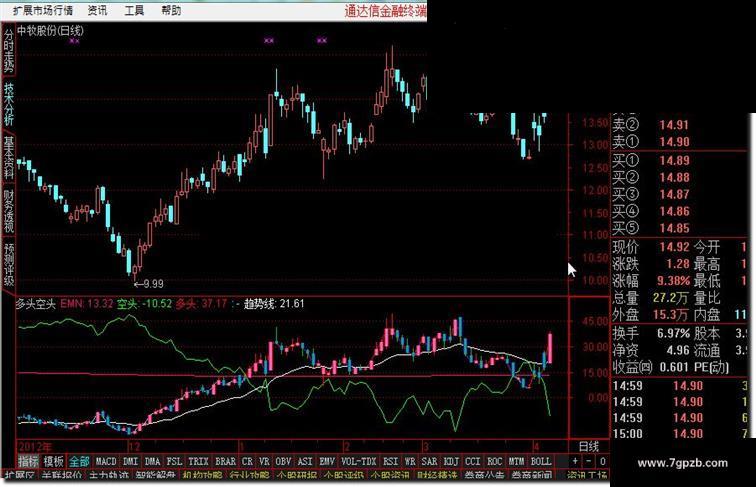Apply the EMV indicator
Viewport: 756px width, 487px height.
(327, 461)
